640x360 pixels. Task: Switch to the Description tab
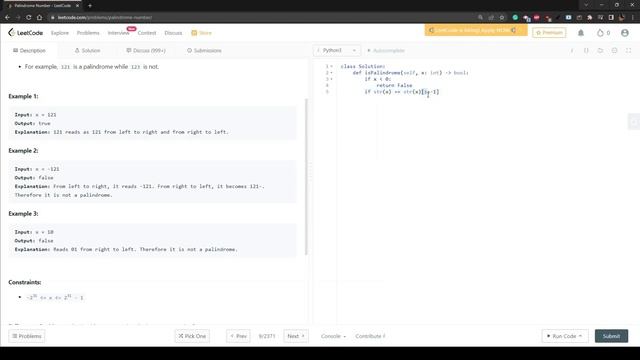[29, 51]
